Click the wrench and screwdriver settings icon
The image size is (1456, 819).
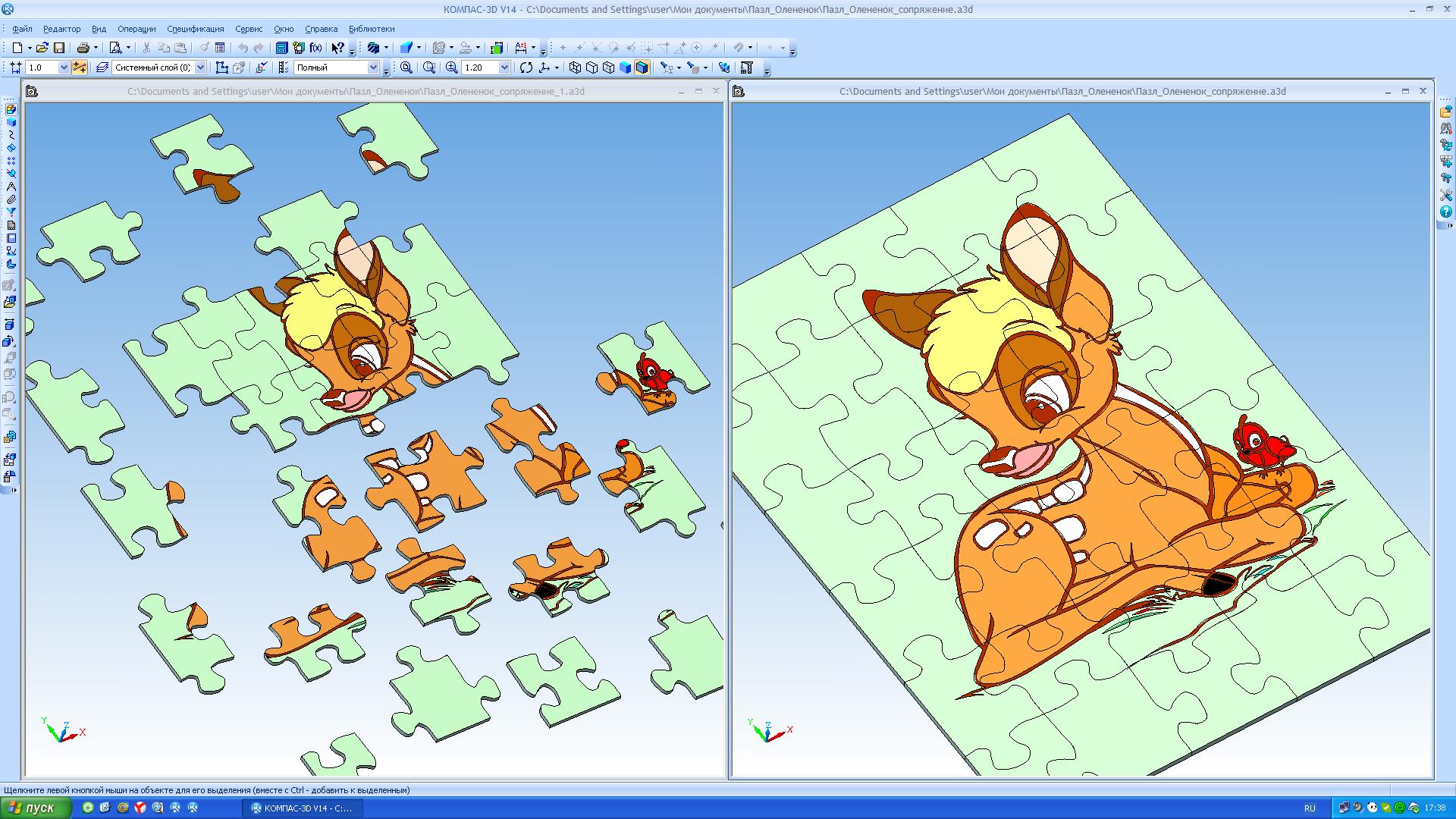1446,196
